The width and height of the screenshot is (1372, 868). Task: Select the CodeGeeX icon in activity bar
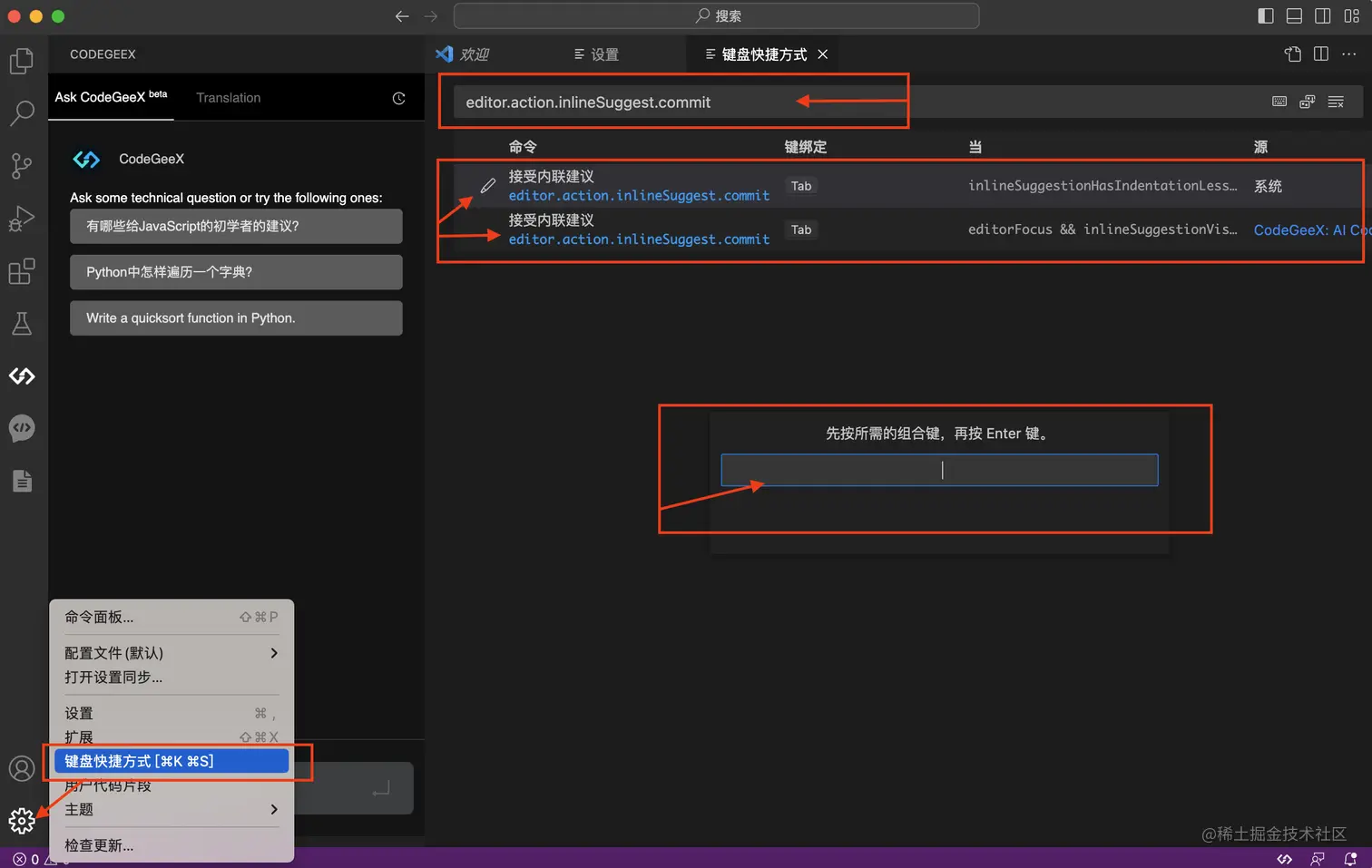tap(22, 375)
